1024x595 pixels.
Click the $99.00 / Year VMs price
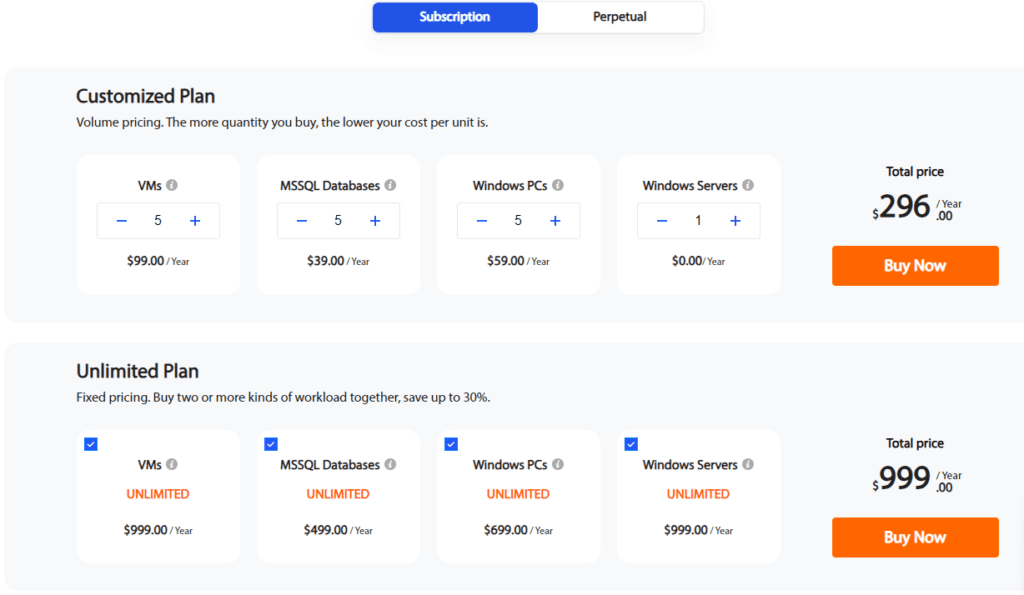pos(158,261)
